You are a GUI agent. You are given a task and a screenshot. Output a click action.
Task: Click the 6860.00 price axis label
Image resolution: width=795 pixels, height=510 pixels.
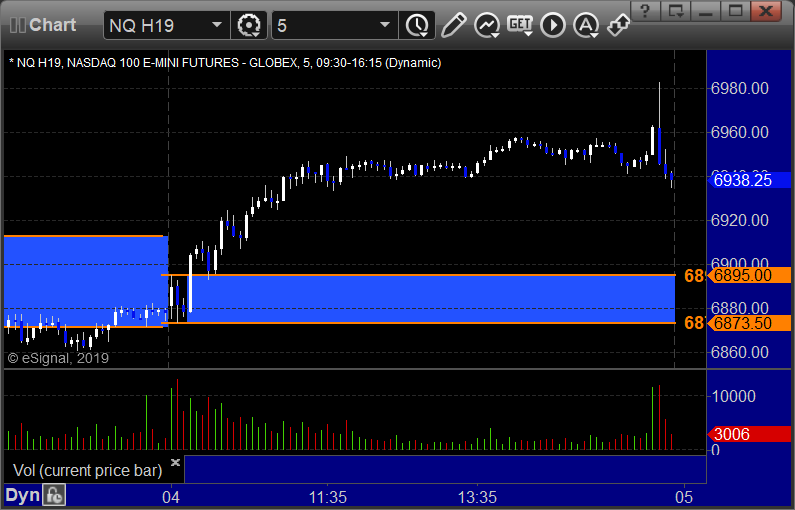pyautogui.click(x=740, y=352)
